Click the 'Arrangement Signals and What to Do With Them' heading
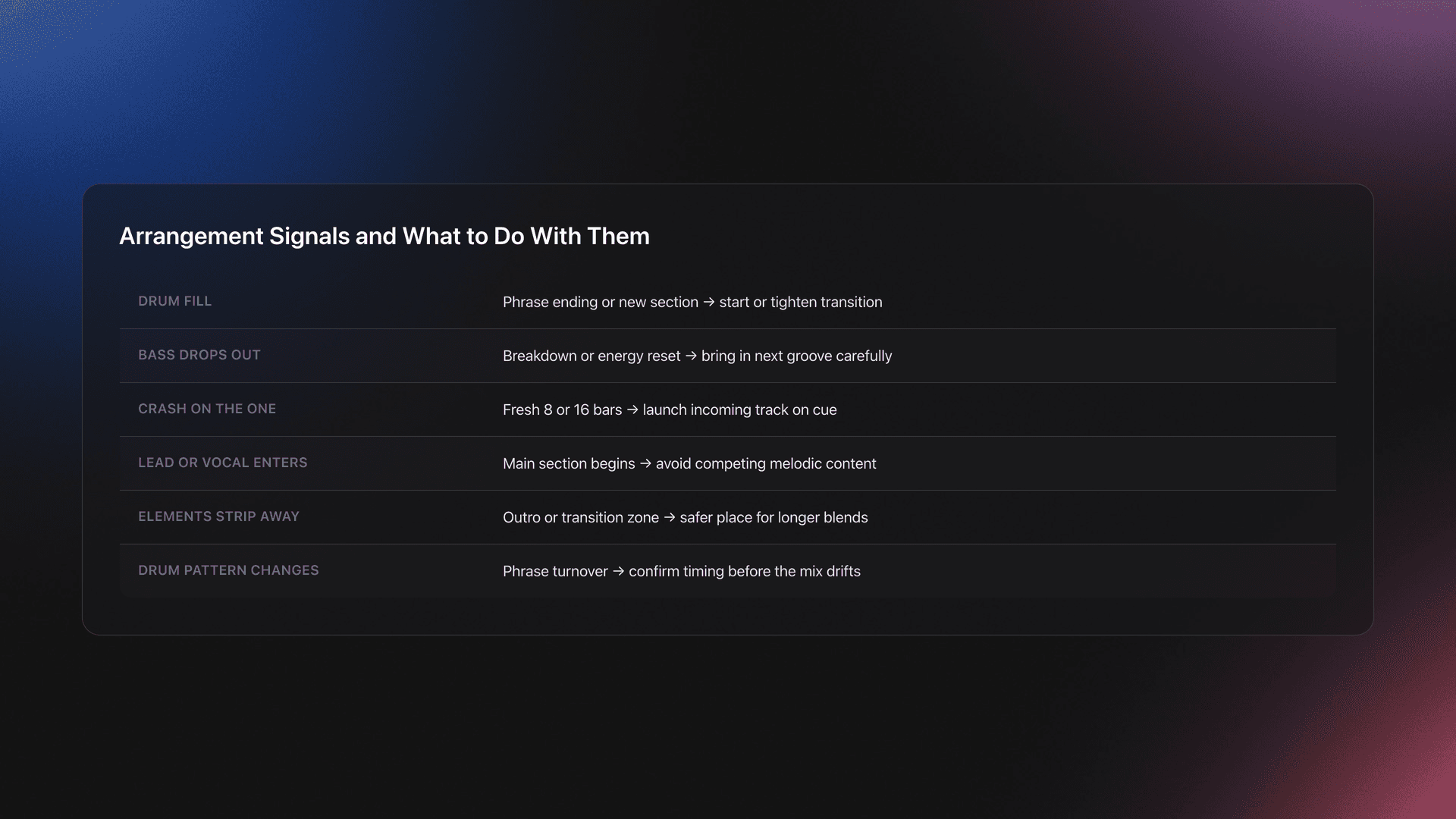This screenshot has width=1456, height=819. [x=384, y=237]
